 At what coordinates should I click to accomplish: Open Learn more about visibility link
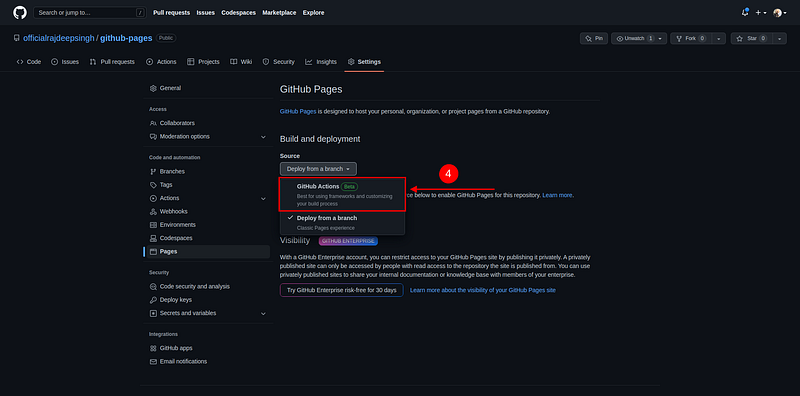tap(483, 290)
